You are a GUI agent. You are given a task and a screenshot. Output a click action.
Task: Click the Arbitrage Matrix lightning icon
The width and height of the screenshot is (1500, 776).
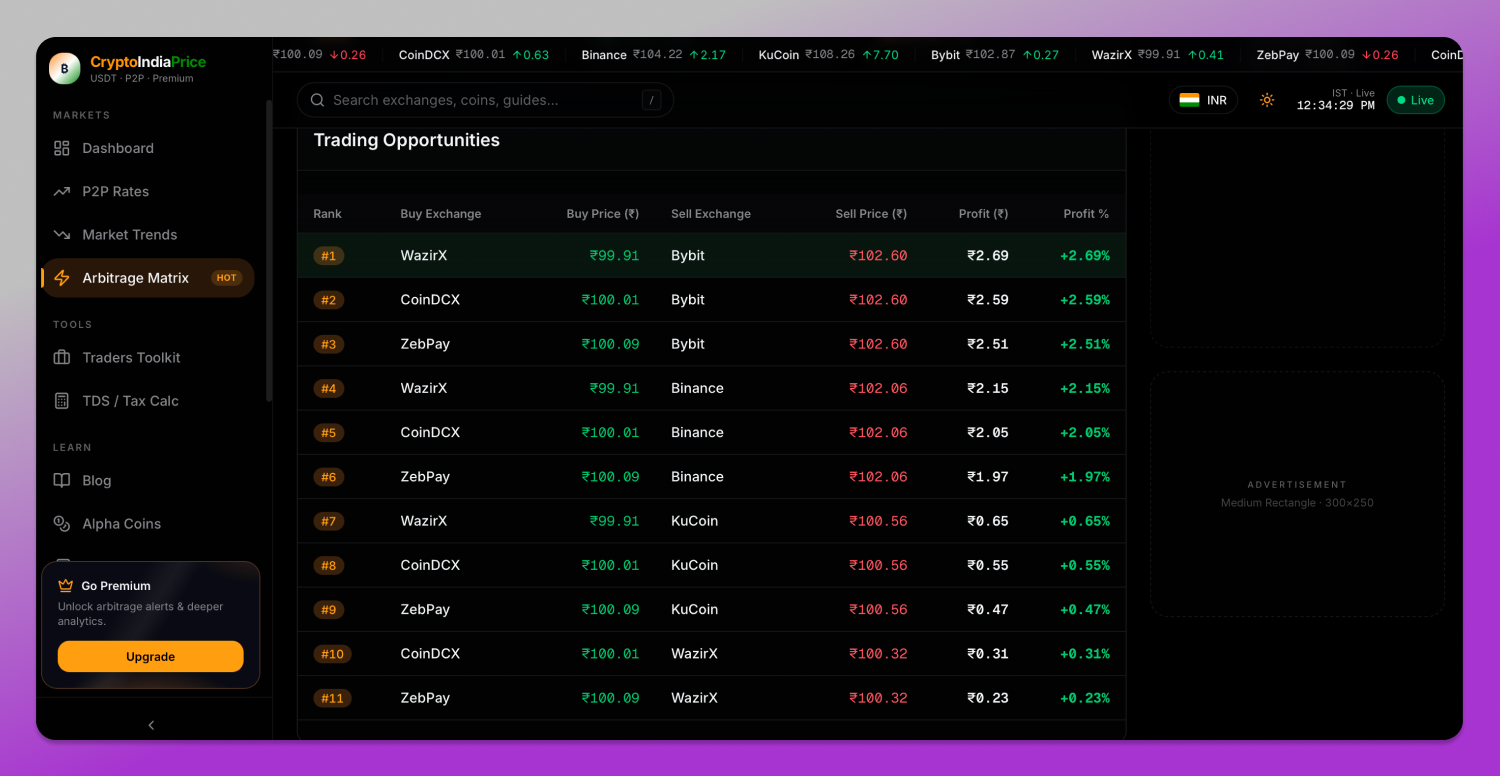tap(62, 278)
